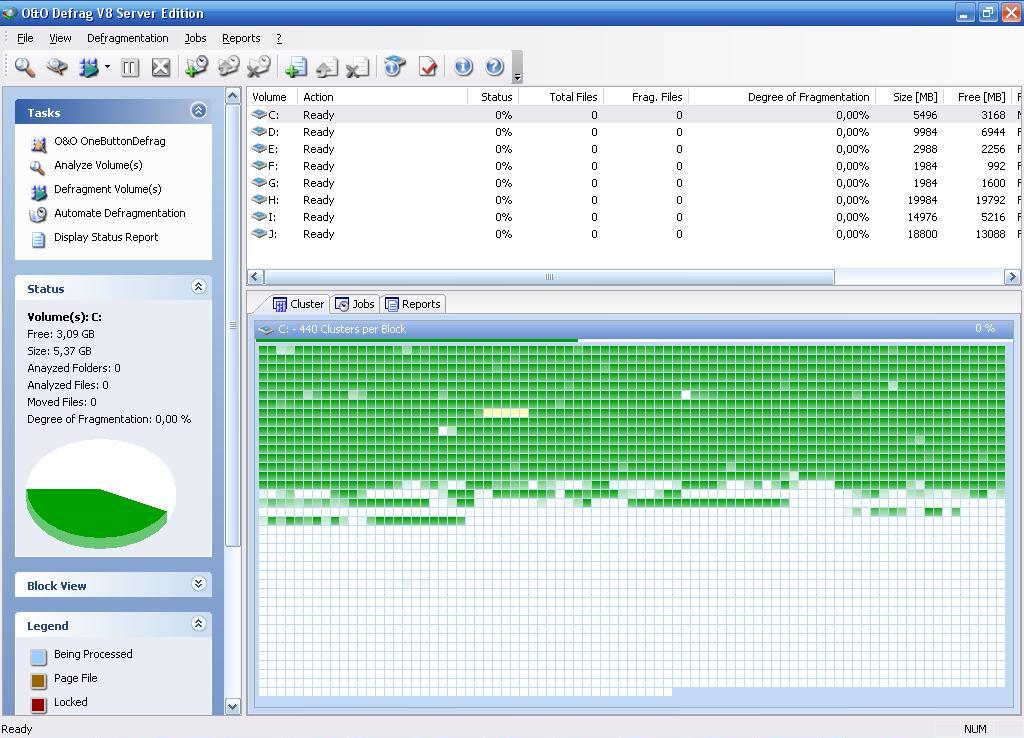
Task: Open the defragmentation method dropdown arrow
Action: point(107,67)
